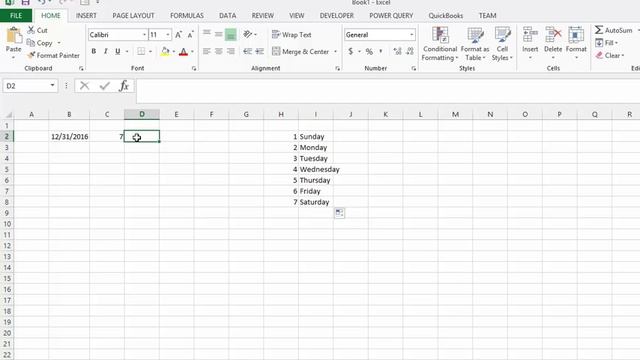The height and width of the screenshot is (360, 640).
Task: Open font size dropdown
Action: tap(168, 35)
